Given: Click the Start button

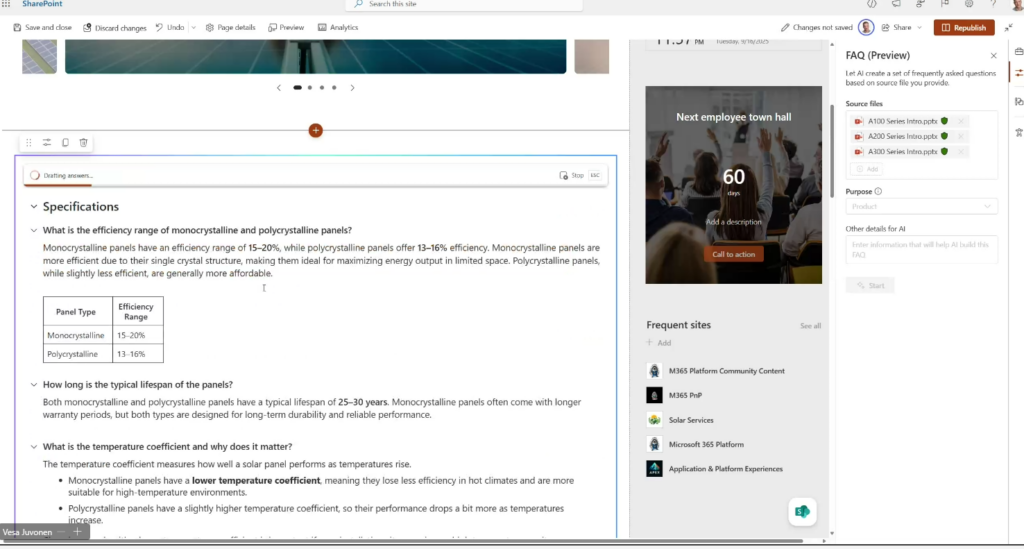Looking at the screenshot, I should pyautogui.click(x=870, y=285).
